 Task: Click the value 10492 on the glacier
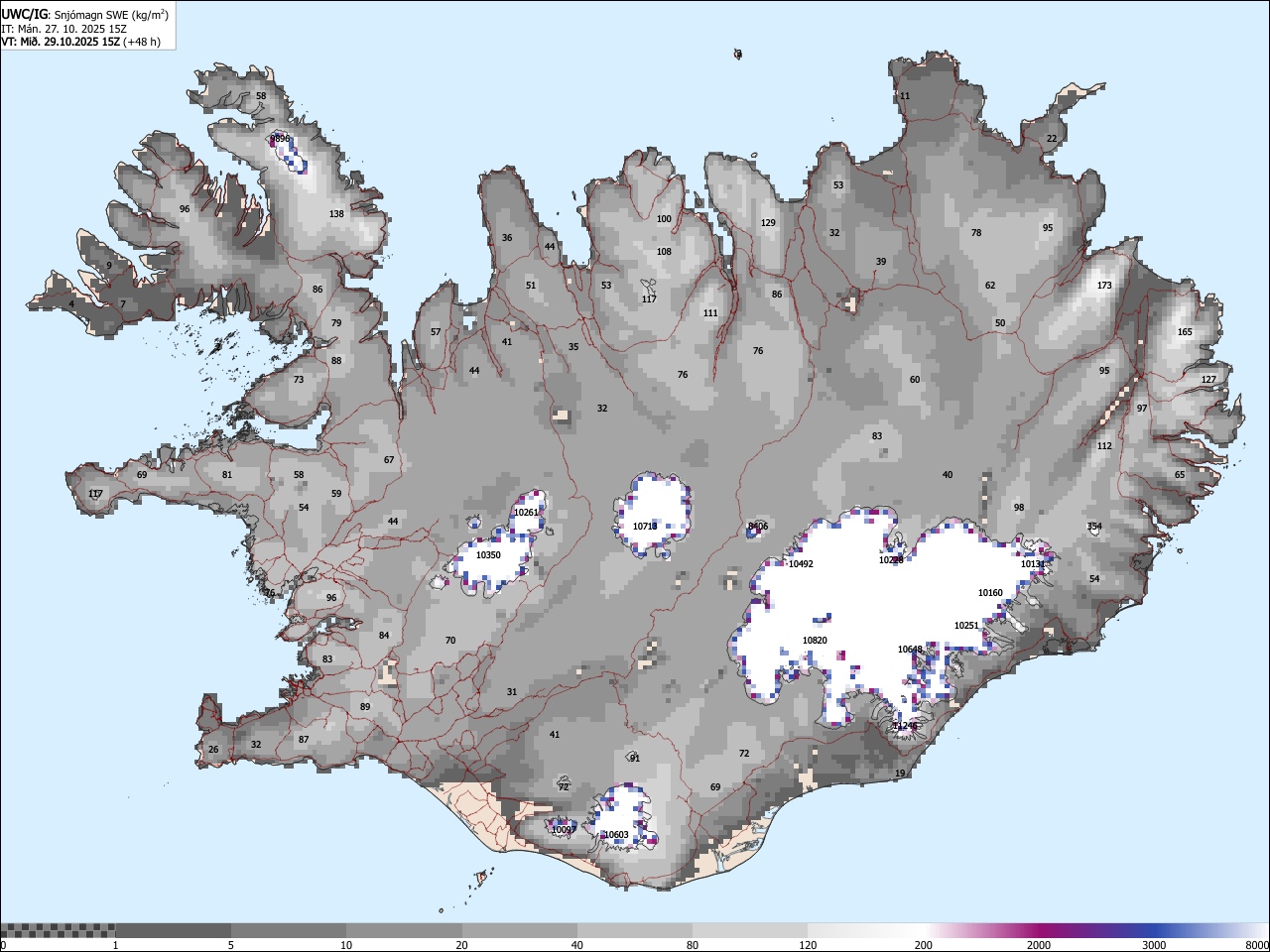pos(801,564)
